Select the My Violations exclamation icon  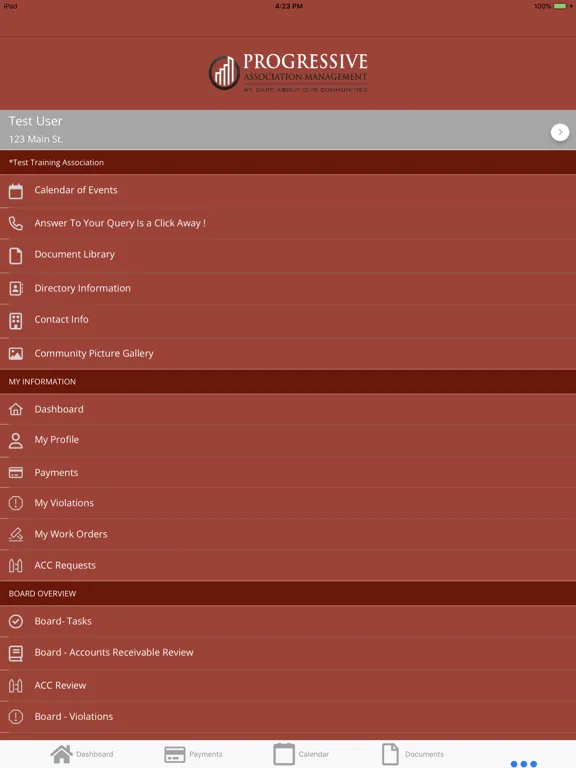16,503
